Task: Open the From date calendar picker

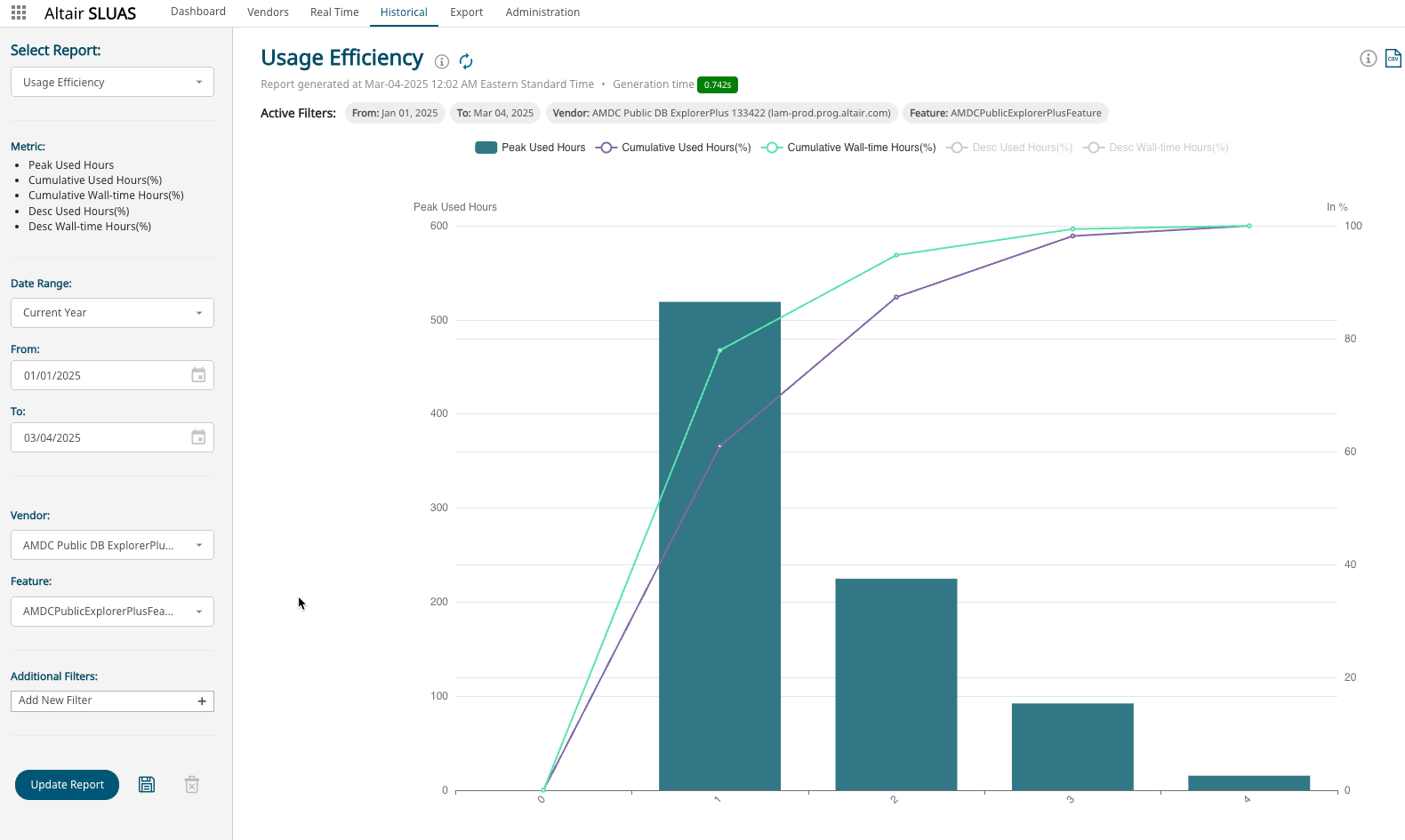Action: click(x=198, y=375)
